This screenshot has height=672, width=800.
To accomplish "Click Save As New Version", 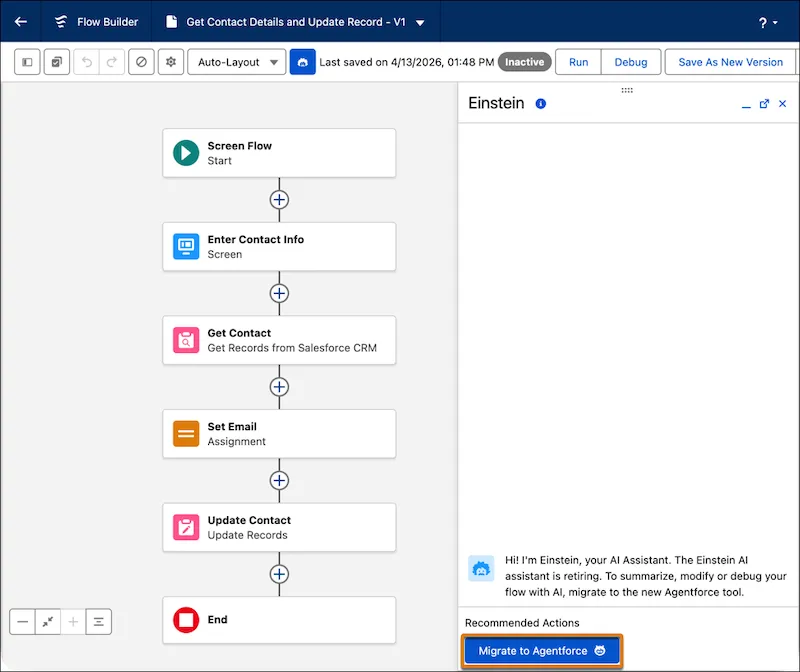I will [730, 62].
